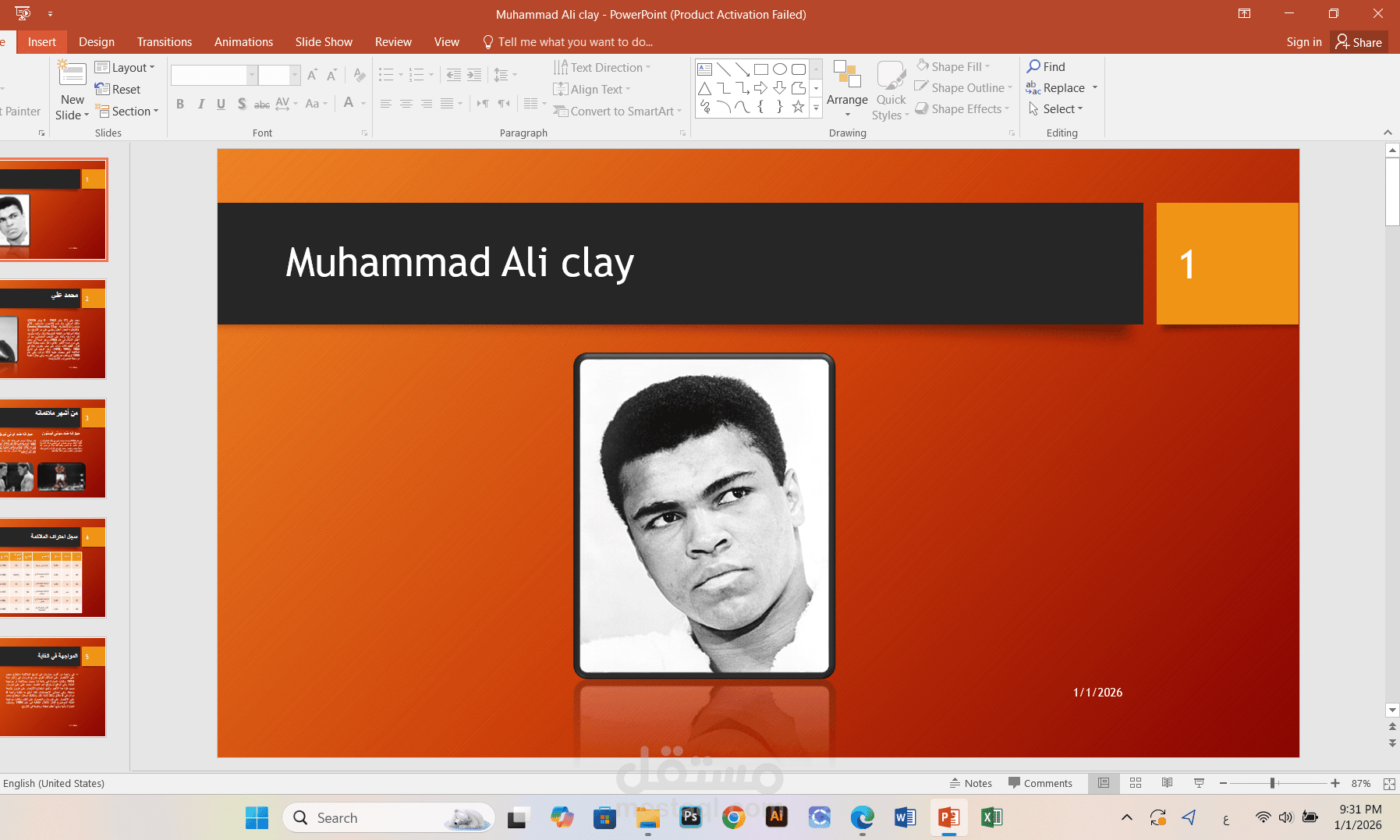Select the rectangle shape tool

click(x=761, y=69)
